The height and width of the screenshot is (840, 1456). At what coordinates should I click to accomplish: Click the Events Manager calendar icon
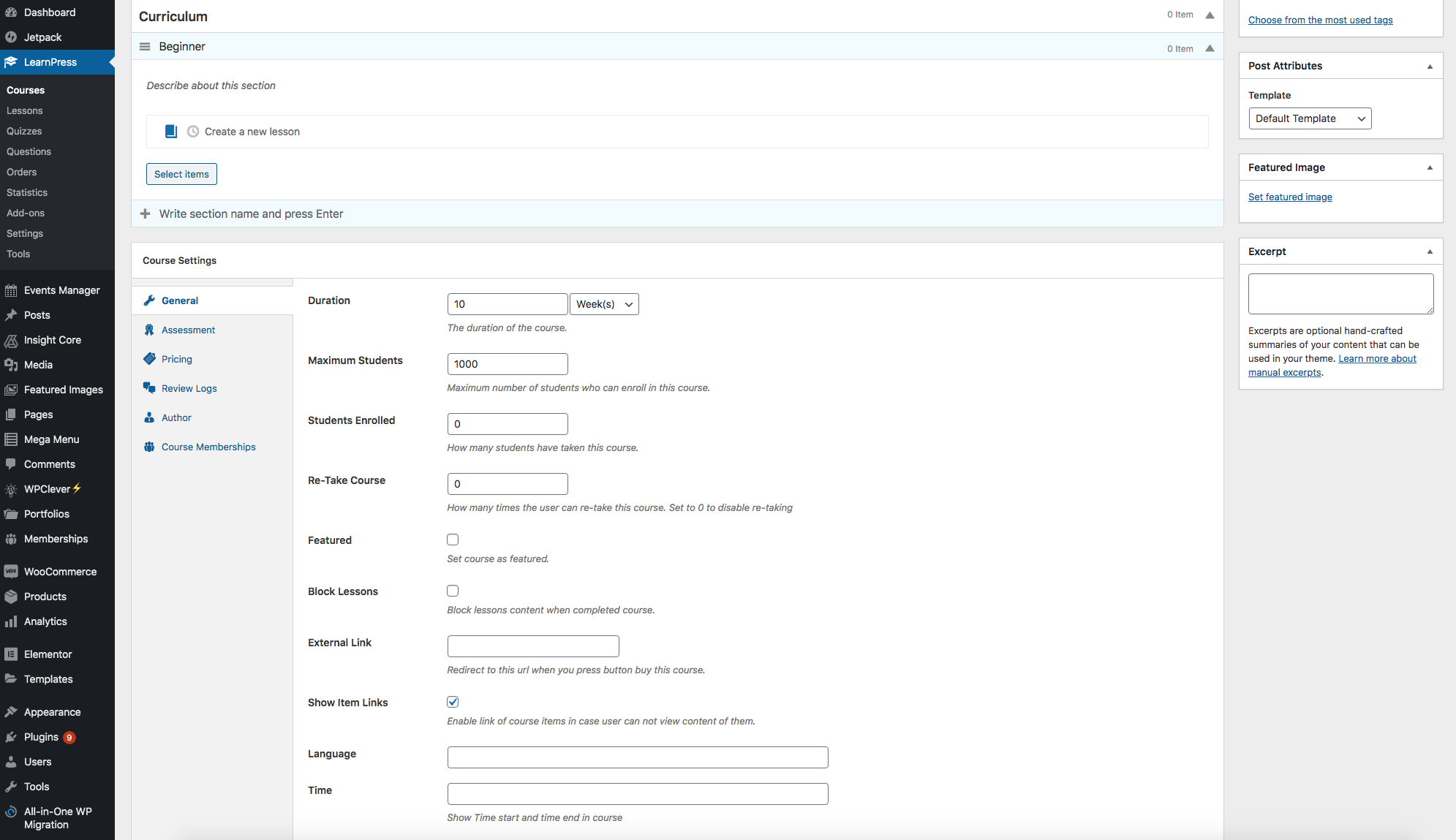coord(11,290)
